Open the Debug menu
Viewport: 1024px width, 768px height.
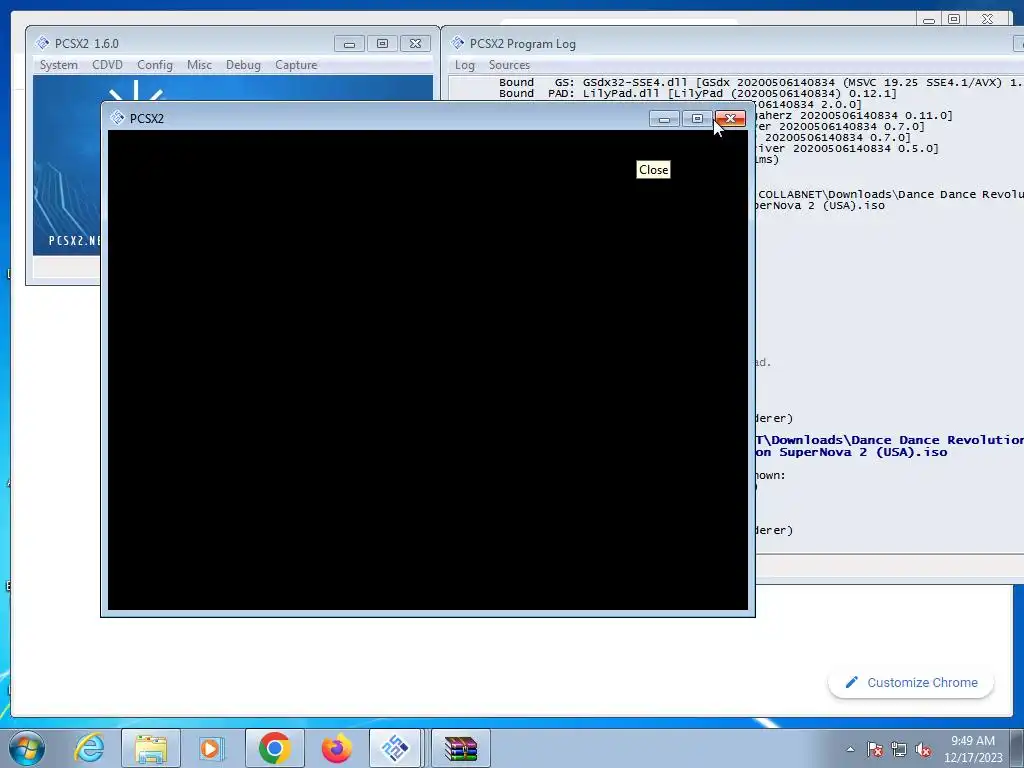coord(243,65)
